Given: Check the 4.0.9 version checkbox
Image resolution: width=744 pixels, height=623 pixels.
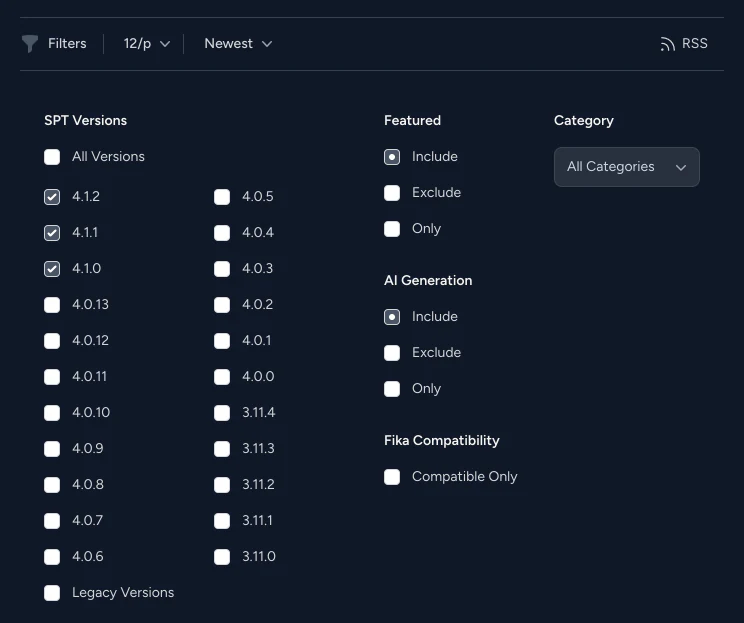Looking at the screenshot, I should tap(52, 449).
